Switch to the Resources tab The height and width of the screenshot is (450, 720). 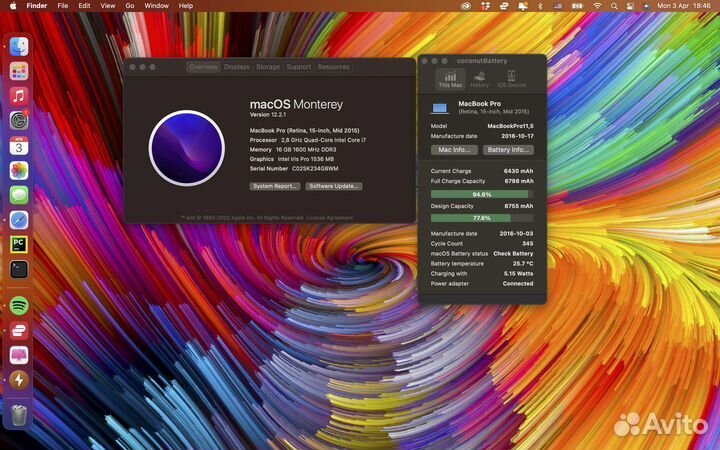click(x=334, y=67)
